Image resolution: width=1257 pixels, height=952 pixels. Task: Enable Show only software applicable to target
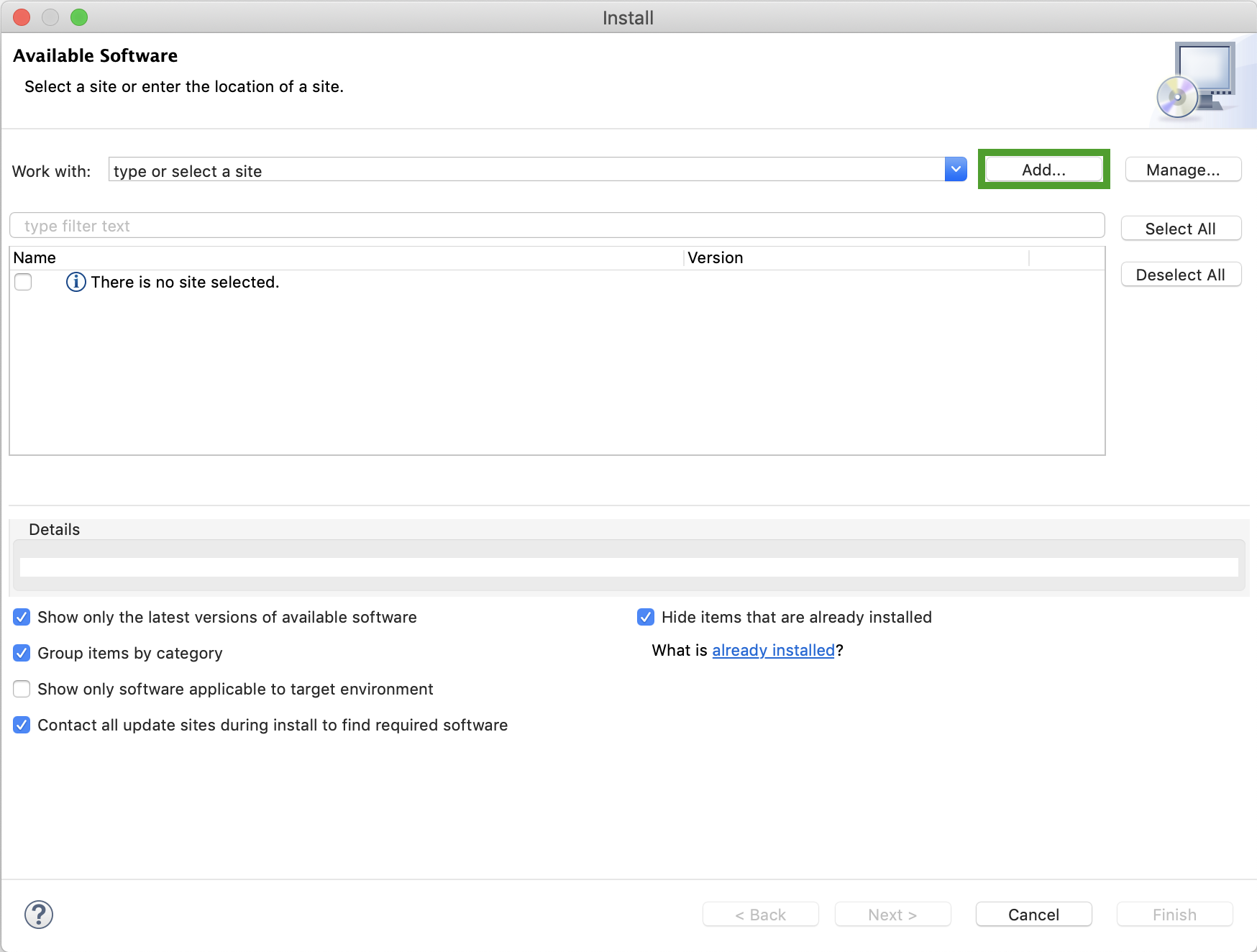[x=22, y=689]
